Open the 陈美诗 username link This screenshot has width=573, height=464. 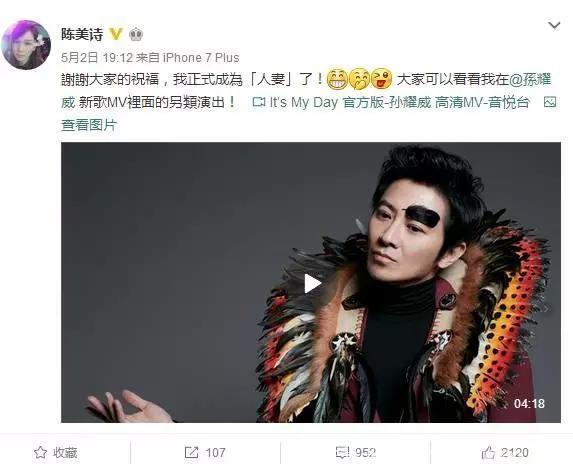click(x=82, y=35)
